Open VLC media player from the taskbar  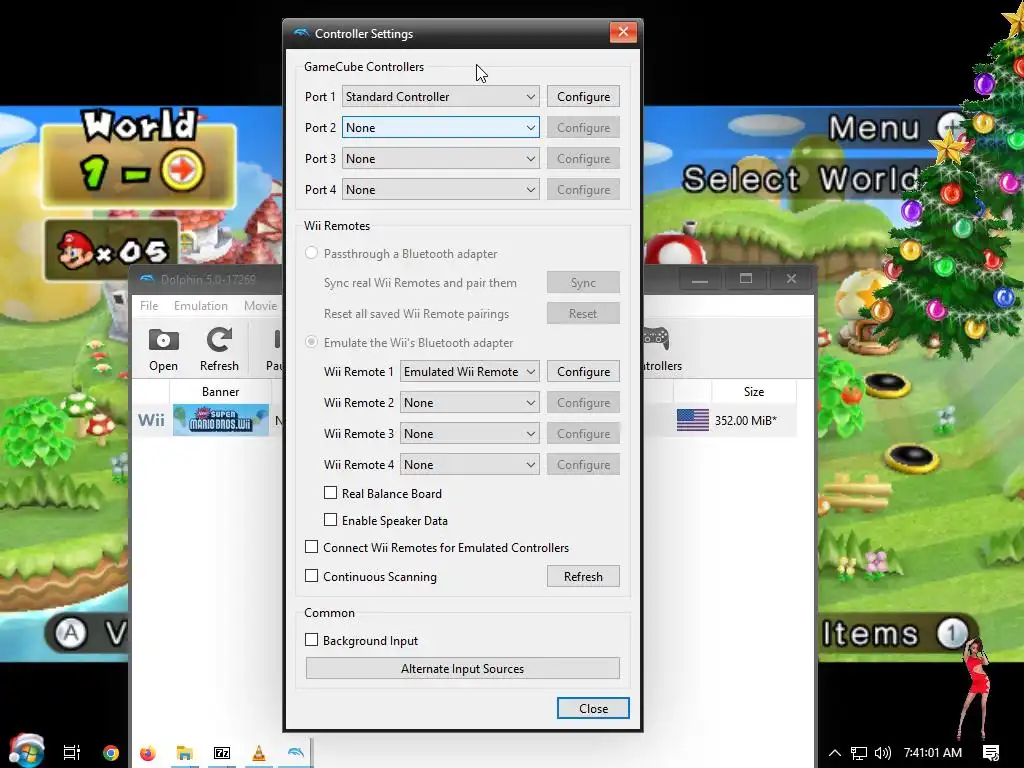coord(259,752)
